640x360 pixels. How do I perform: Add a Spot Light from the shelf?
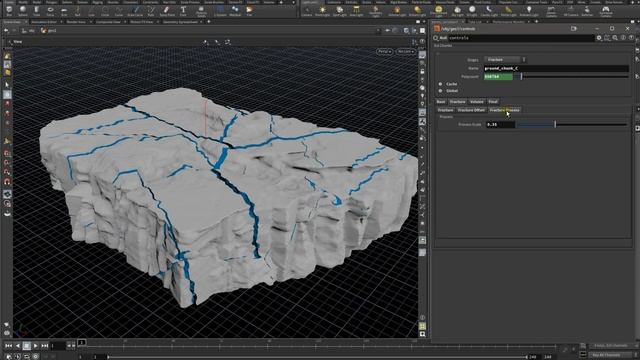pos(340,11)
